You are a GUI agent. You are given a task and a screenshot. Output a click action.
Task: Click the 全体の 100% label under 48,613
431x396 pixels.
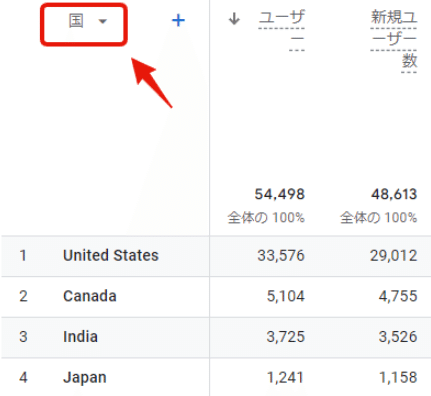(379, 218)
